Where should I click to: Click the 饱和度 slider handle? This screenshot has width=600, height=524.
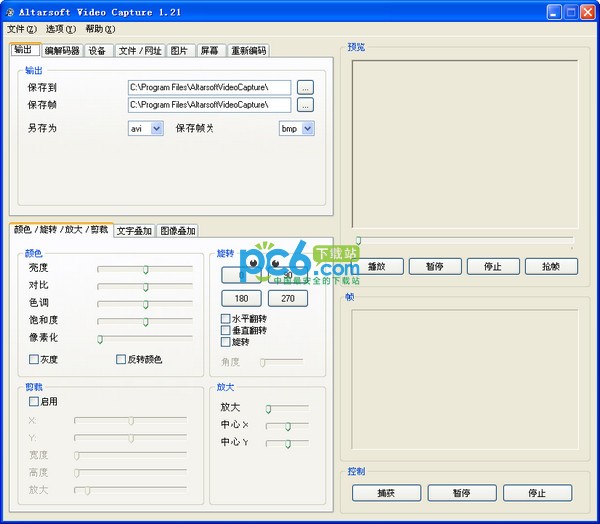pyautogui.click(x=145, y=322)
